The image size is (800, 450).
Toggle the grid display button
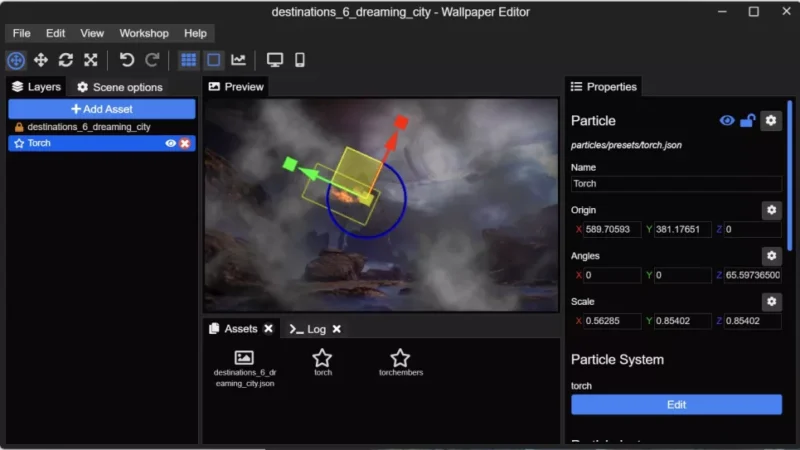(x=188, y=60)
